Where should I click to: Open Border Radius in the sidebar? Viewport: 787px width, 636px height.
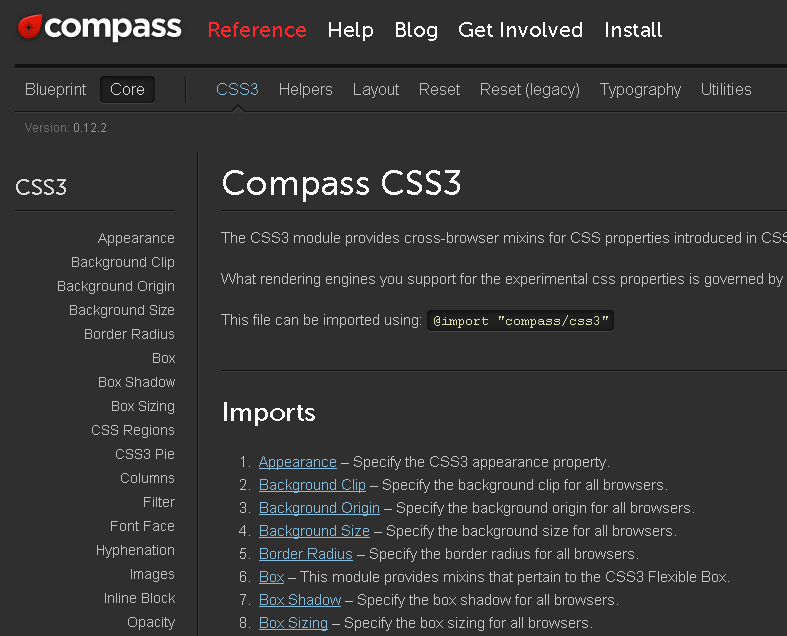pyautogui.click(x=129, y=334)
